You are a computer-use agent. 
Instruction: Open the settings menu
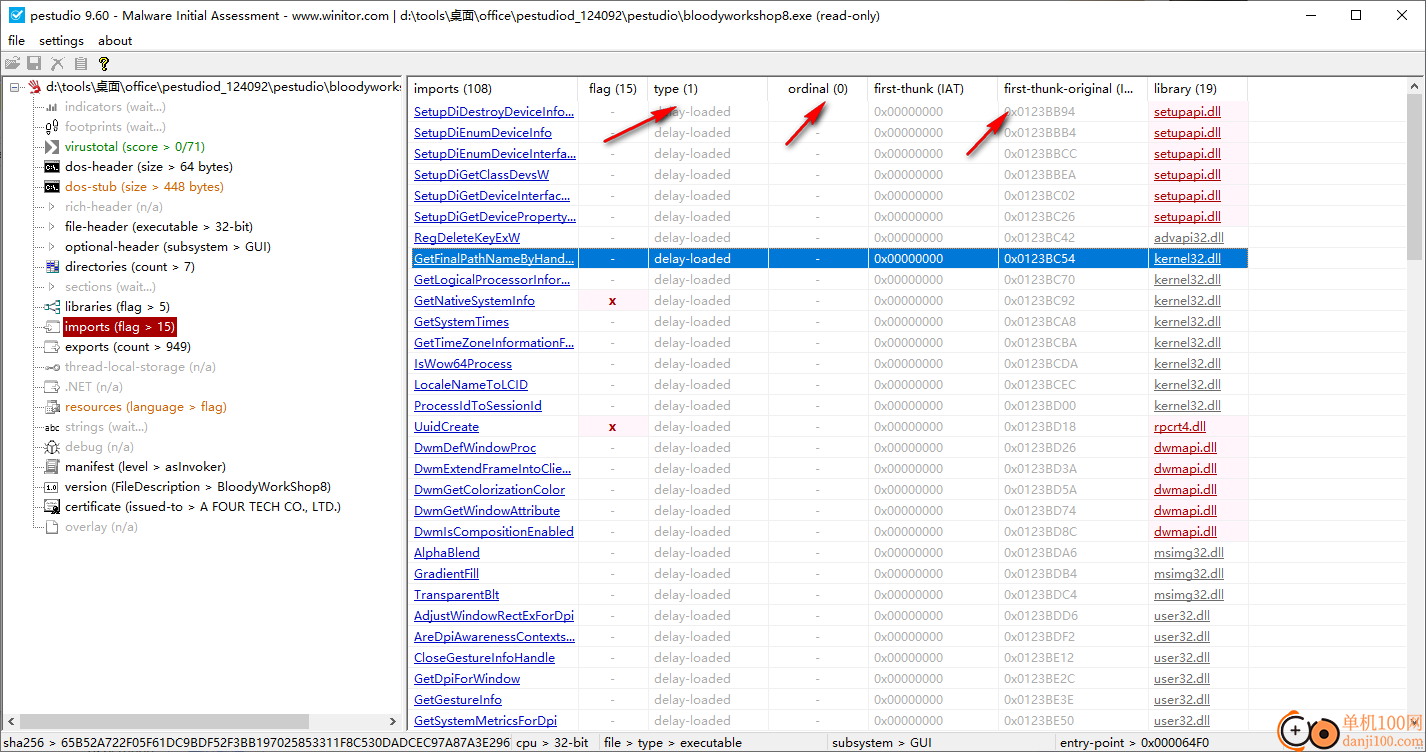click(61, 41)
